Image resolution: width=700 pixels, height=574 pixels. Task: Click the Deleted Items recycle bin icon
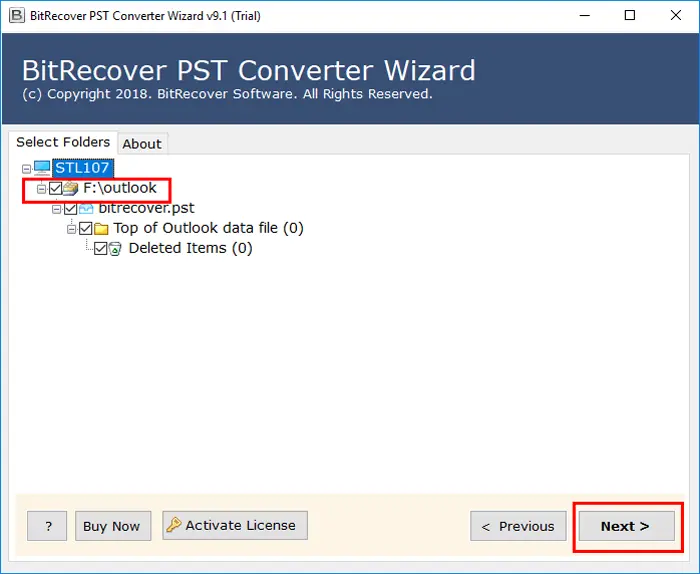coord(115,249)
